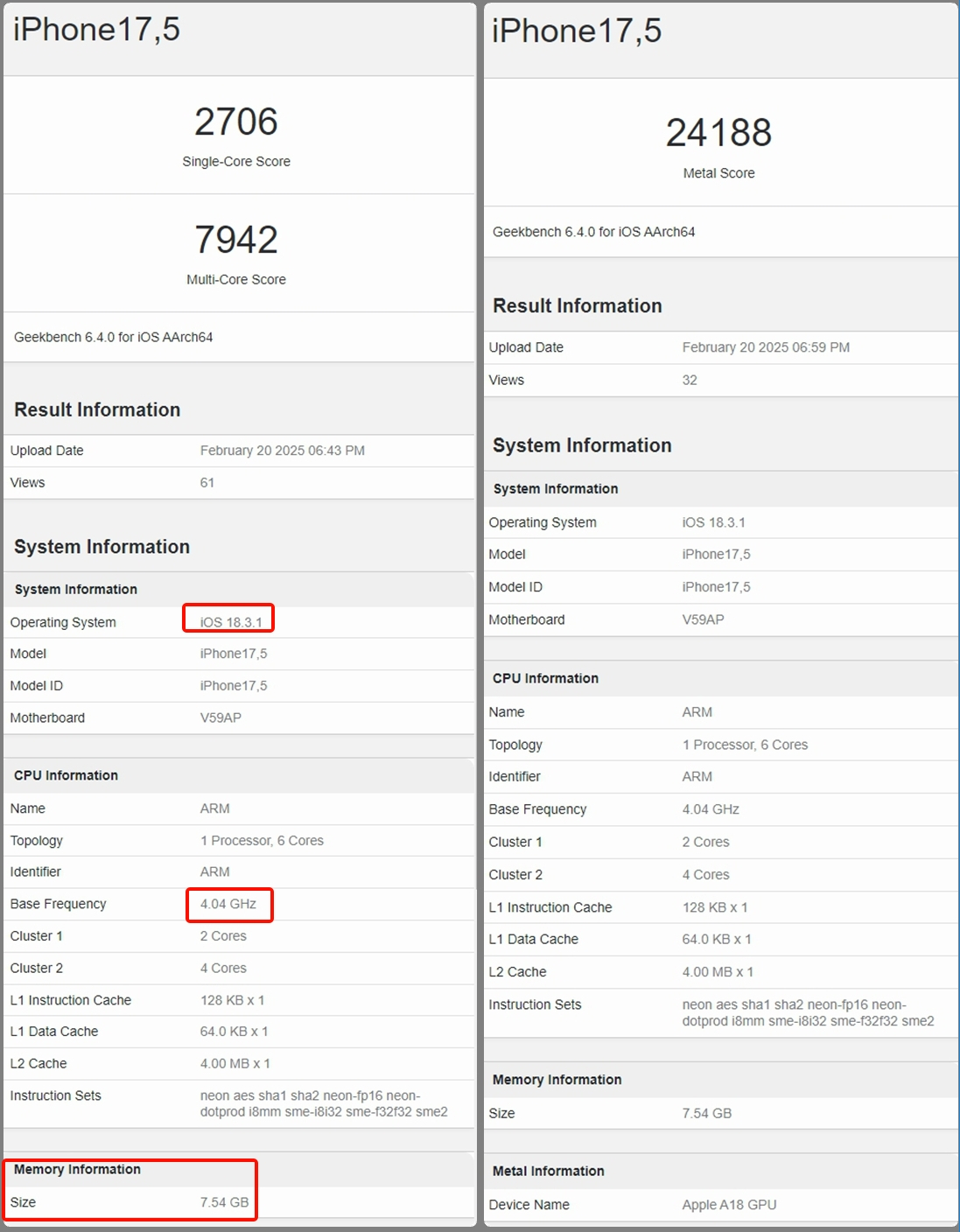Select '1 Processor, 6 Cores' on Metal score page
The width and height of the screenshot is (960, 1232).
pyautogui.click(x=745, y=745)
